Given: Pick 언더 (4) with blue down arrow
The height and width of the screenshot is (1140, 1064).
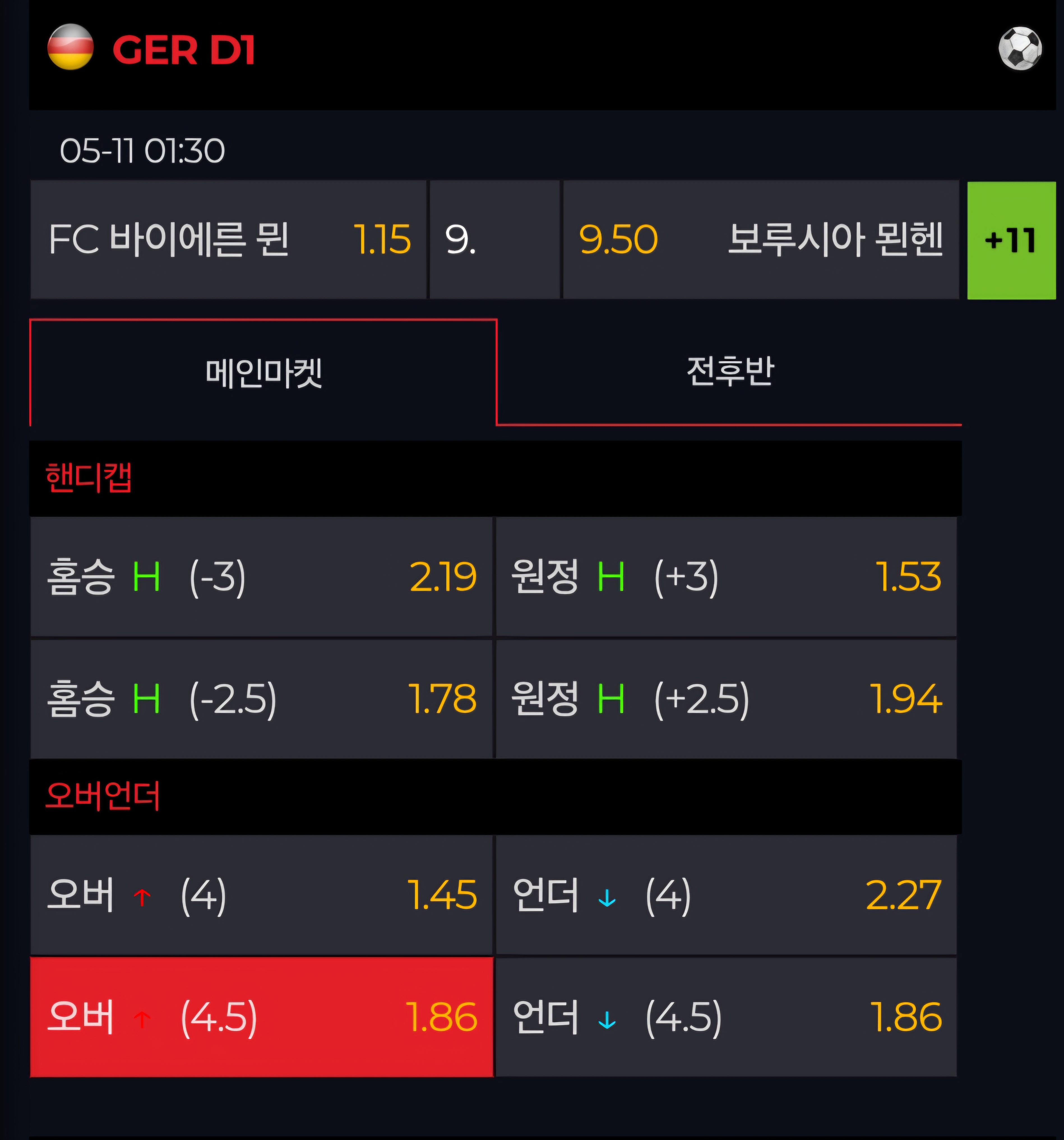Looking at the screenshot, I should (726, 895).
